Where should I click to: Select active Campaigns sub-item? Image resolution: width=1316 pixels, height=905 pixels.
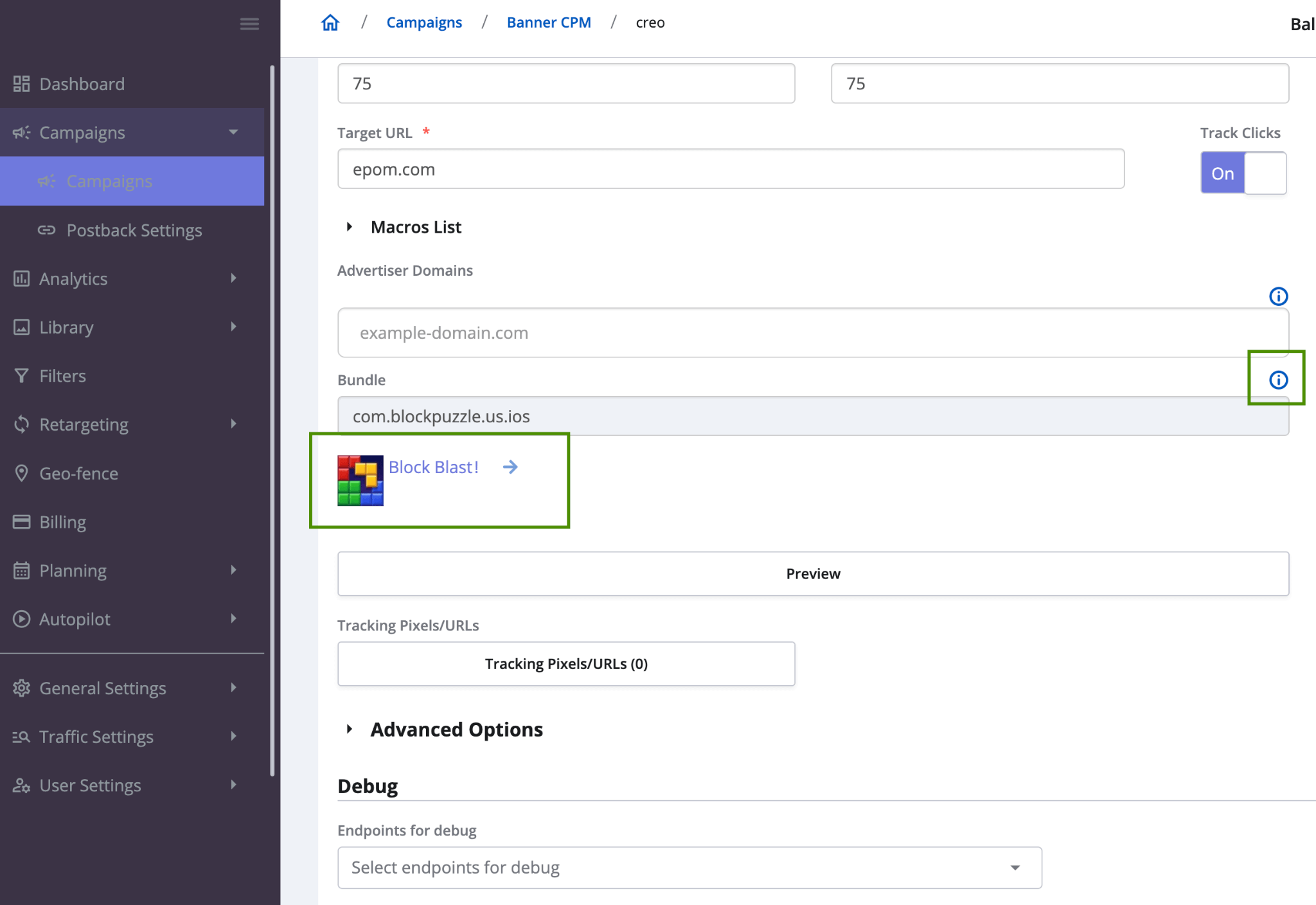132,181
